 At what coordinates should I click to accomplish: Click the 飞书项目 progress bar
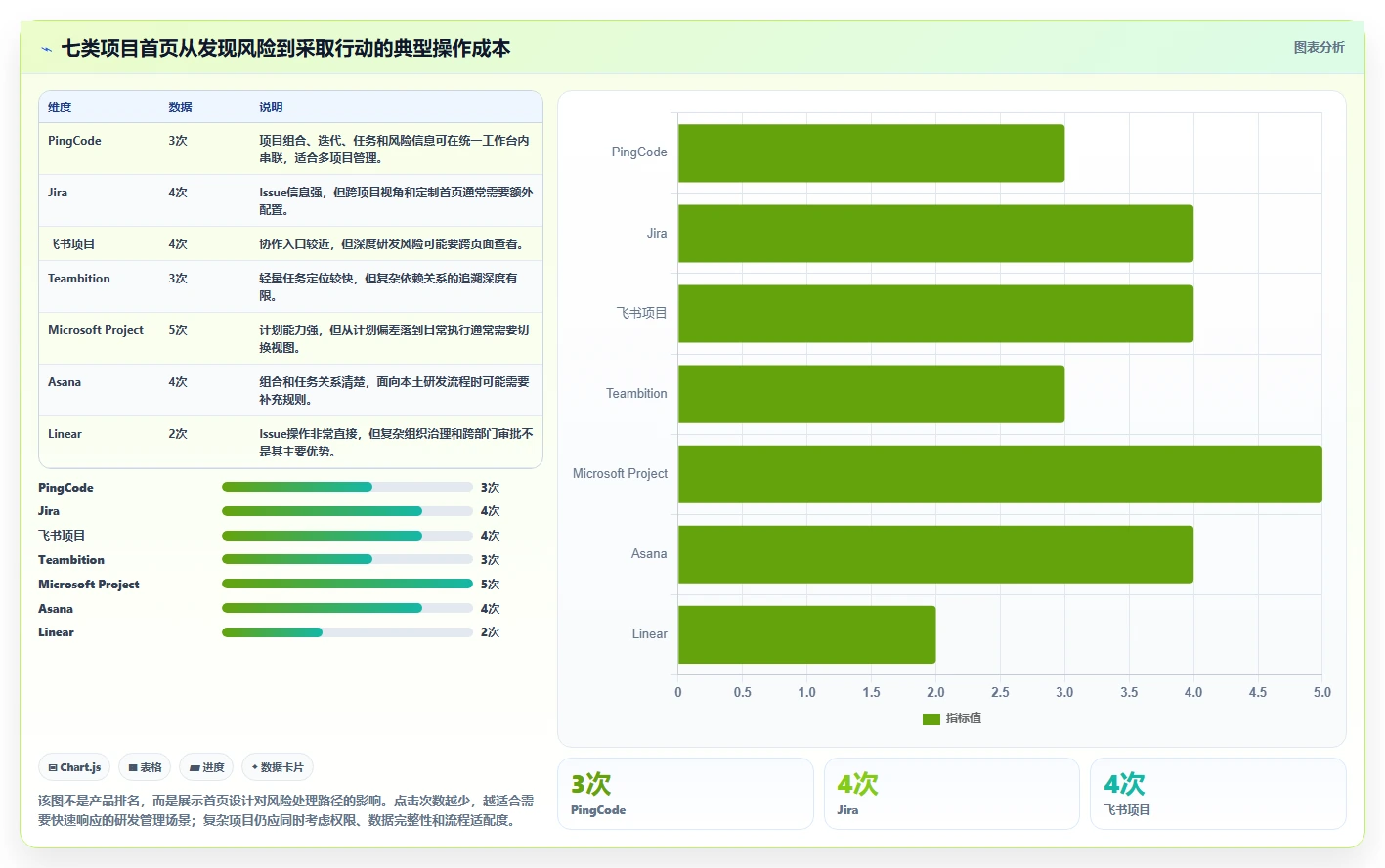347,536
